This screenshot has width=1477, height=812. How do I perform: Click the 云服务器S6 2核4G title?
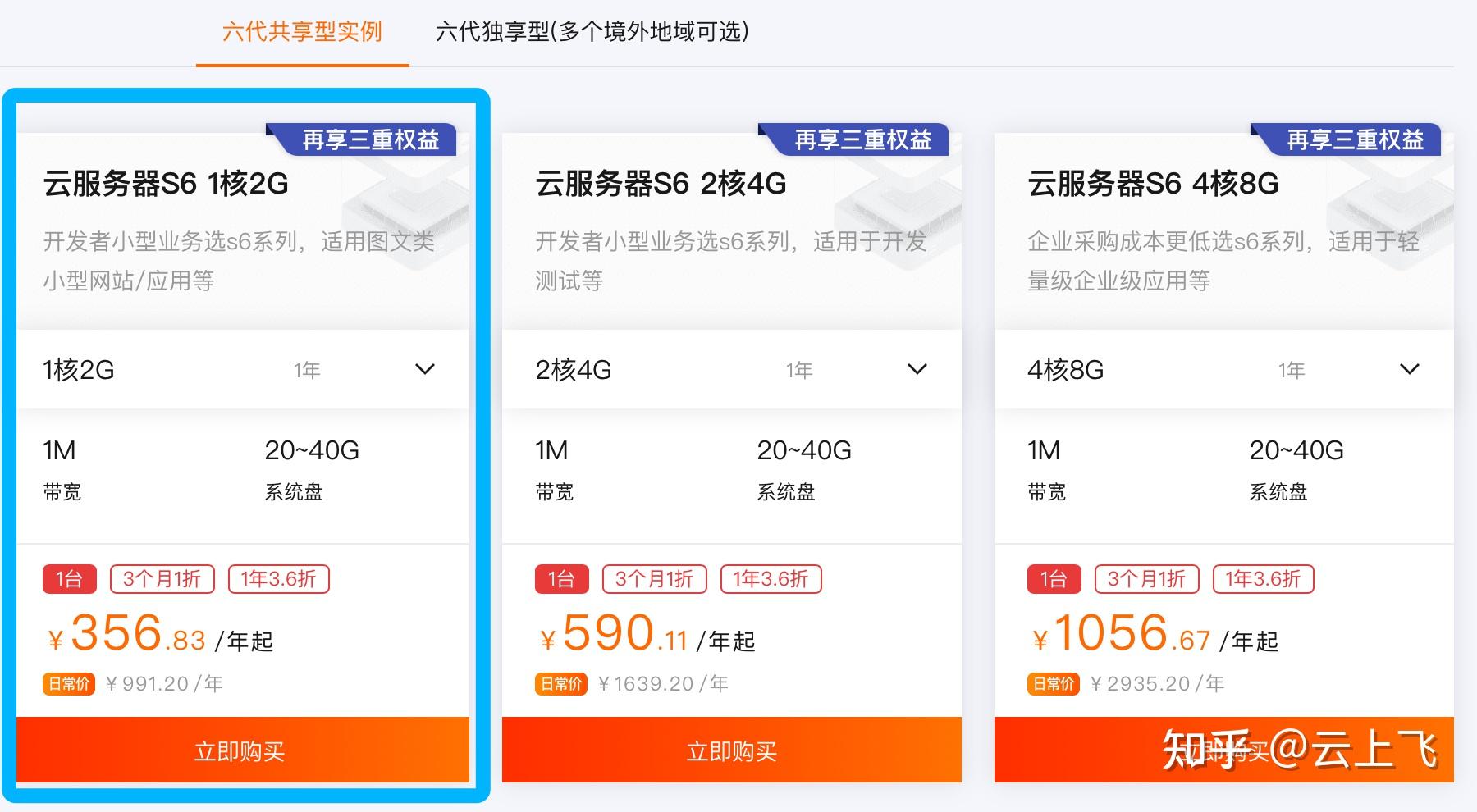click(x=661, y=184)
